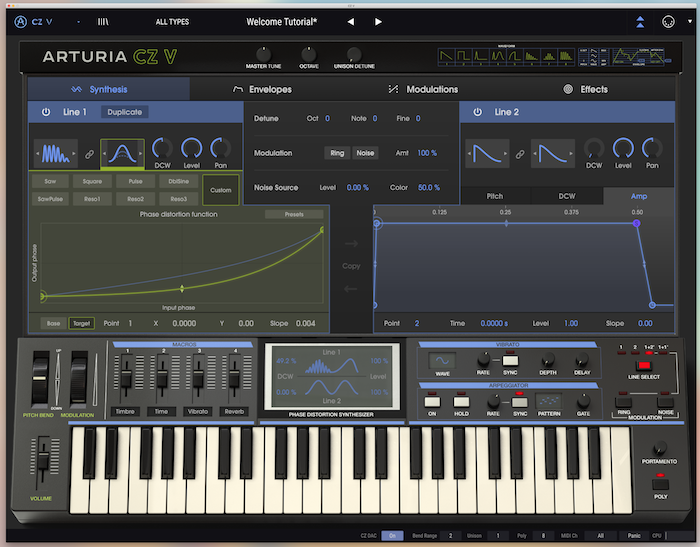Image resolution: width=700 pixels, height=547 pixels.
Task: Toggle Line 2 power icon
Action: [x=477, y=112]
